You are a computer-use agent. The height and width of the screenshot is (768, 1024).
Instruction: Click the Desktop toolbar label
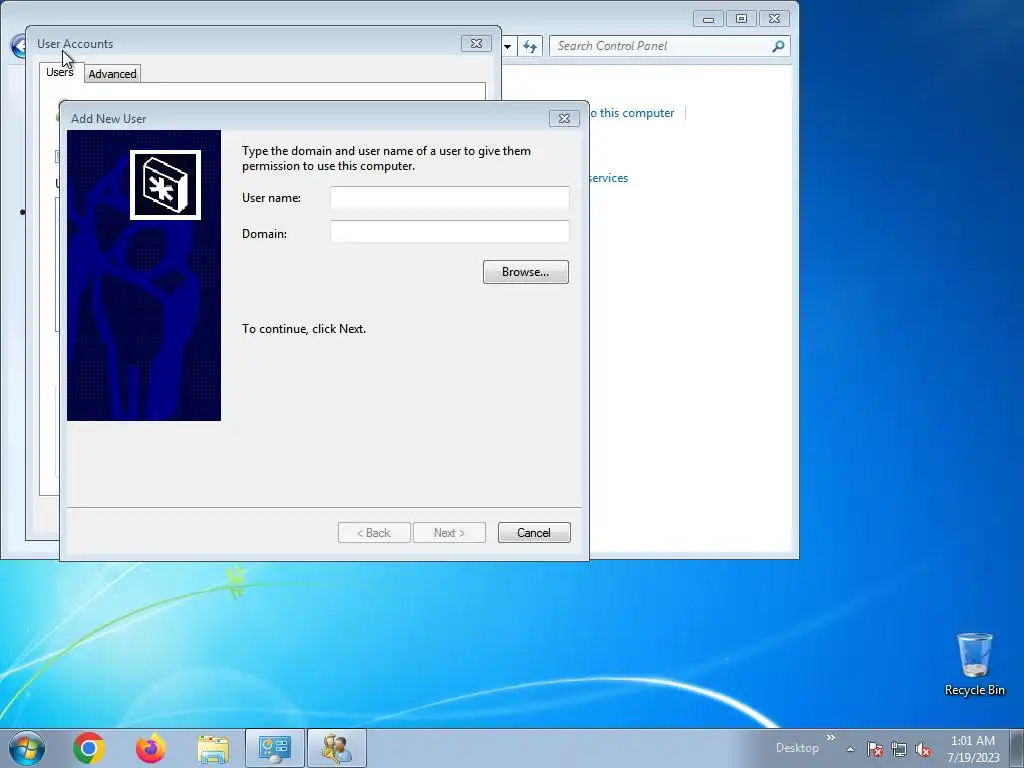pos(797,748)
